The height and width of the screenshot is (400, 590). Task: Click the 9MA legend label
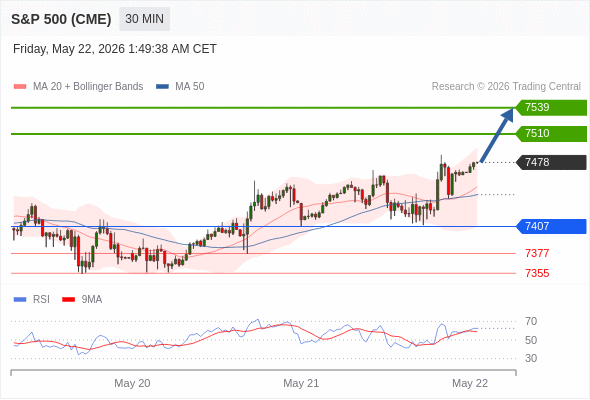(x=92, y=300)
